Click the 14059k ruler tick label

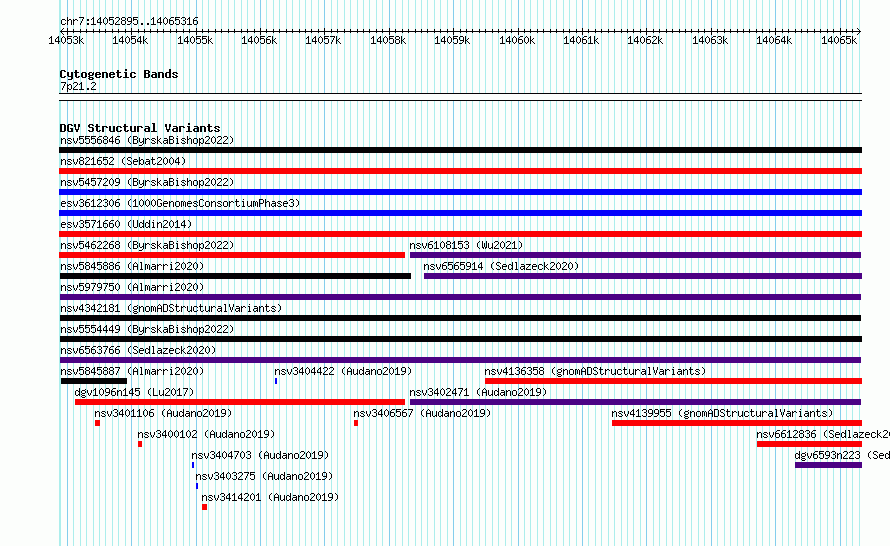point(452,40)
